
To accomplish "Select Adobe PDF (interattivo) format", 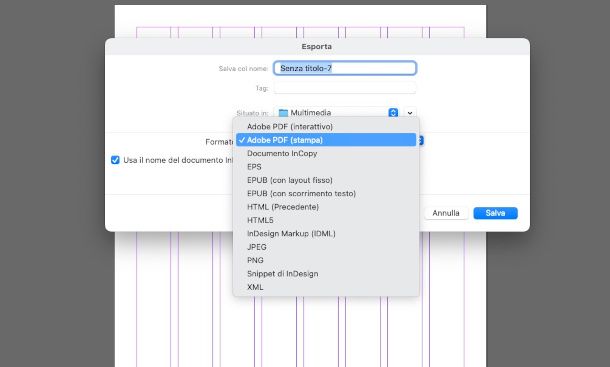I will [326, 126].
